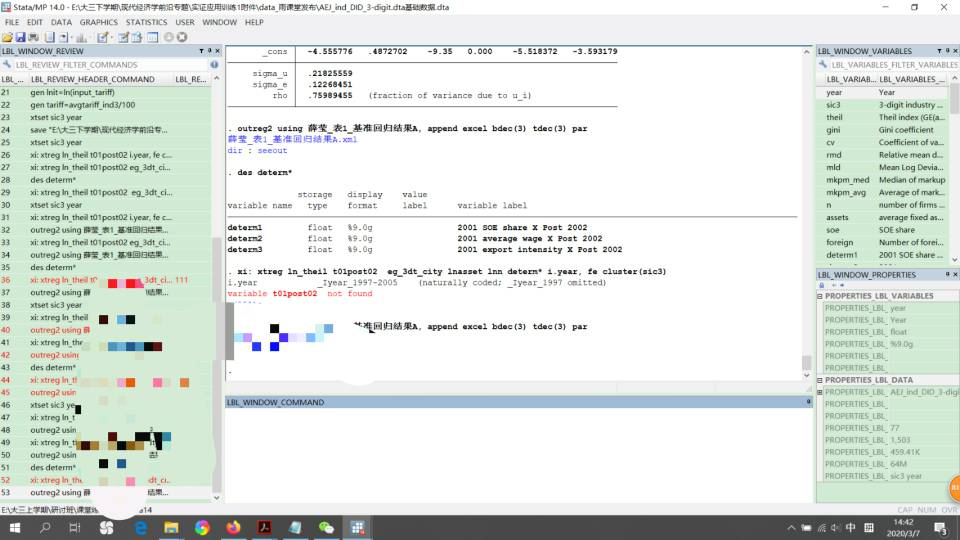The height and width of the screenshot is (540, 960).
Task: Toggle auto-hide pin on Review panel
Action: 209,51
